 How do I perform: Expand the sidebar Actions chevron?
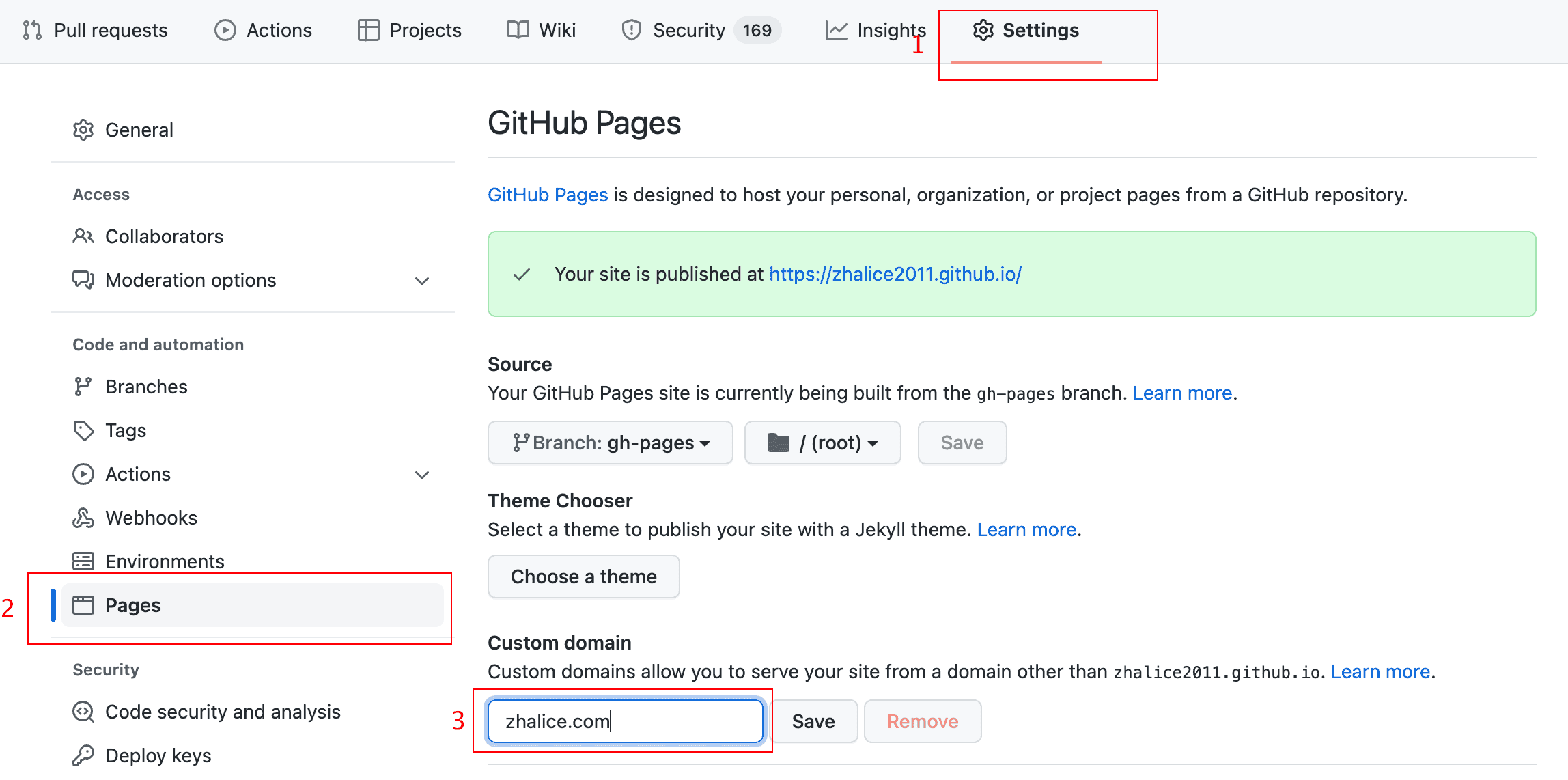[422, 475]
